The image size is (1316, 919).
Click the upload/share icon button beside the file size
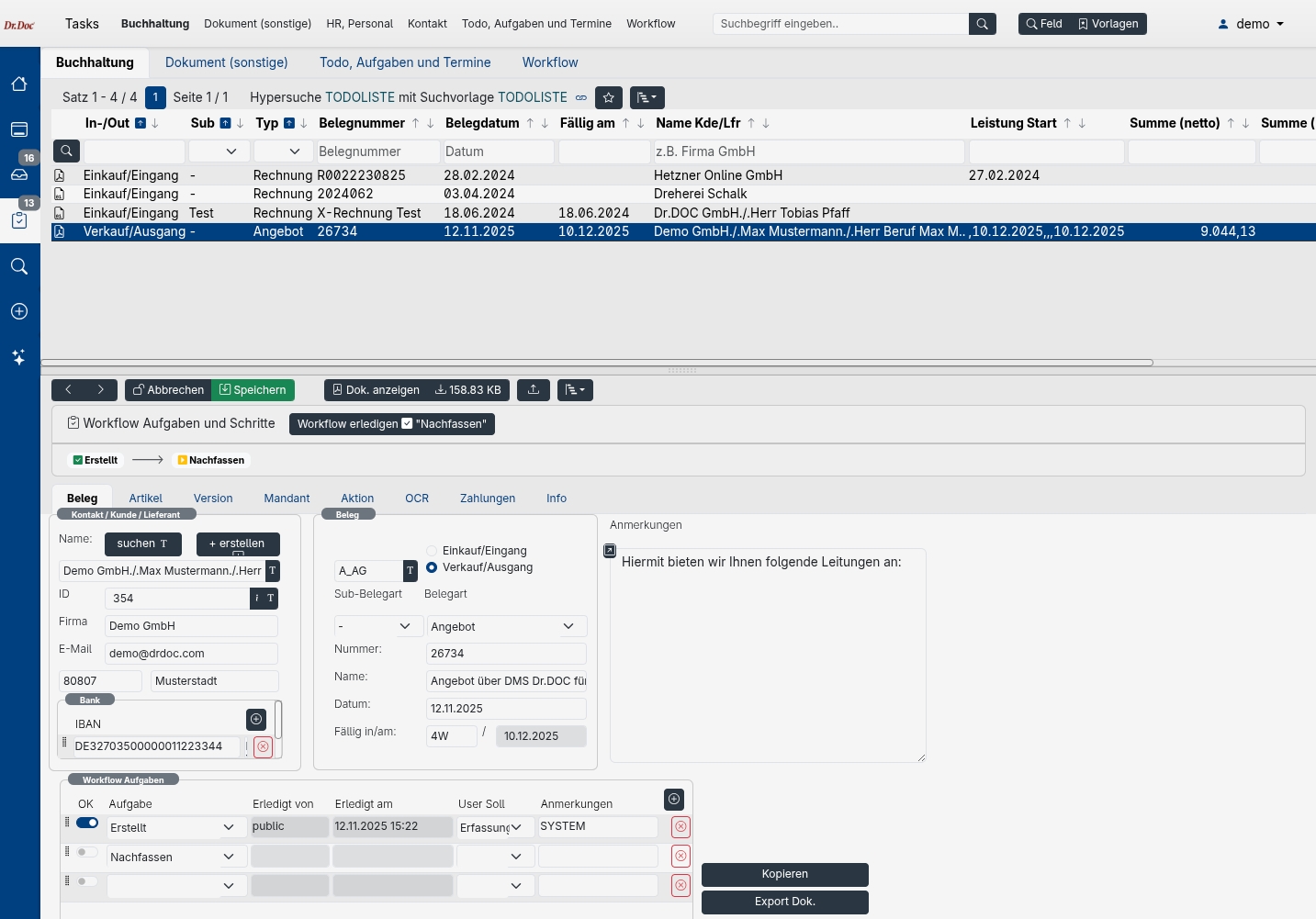[534, 390]
